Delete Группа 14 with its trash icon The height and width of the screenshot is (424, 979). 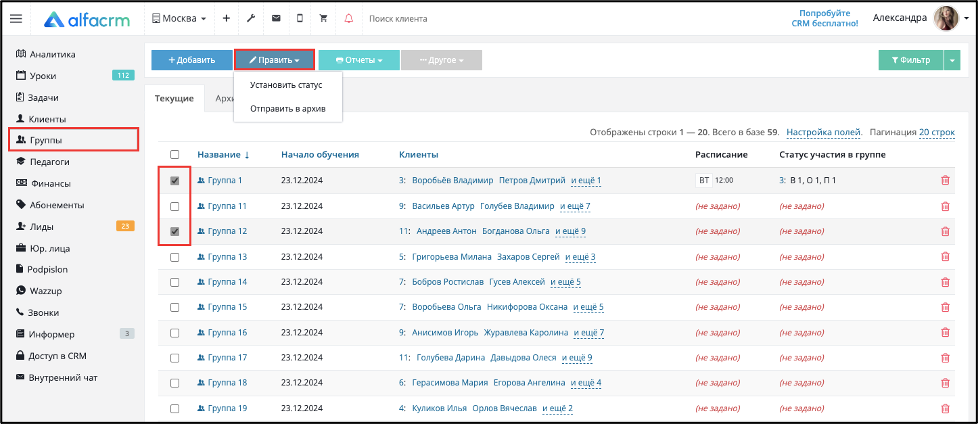click(945, 282)
